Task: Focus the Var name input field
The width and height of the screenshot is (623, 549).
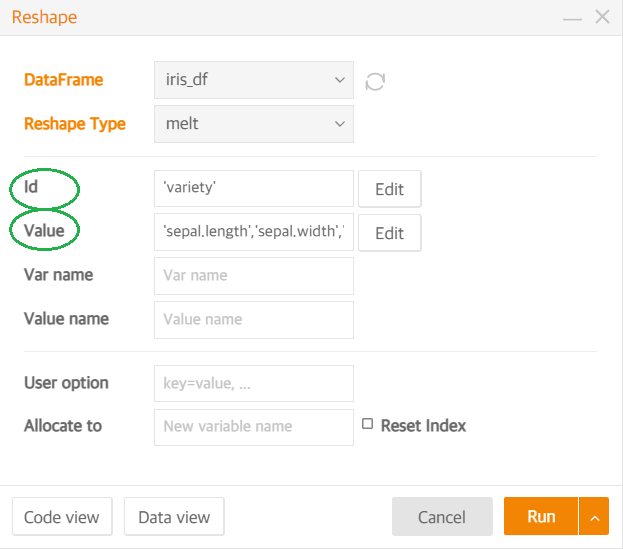Action: pyautogui.click(x=254, y=276)
